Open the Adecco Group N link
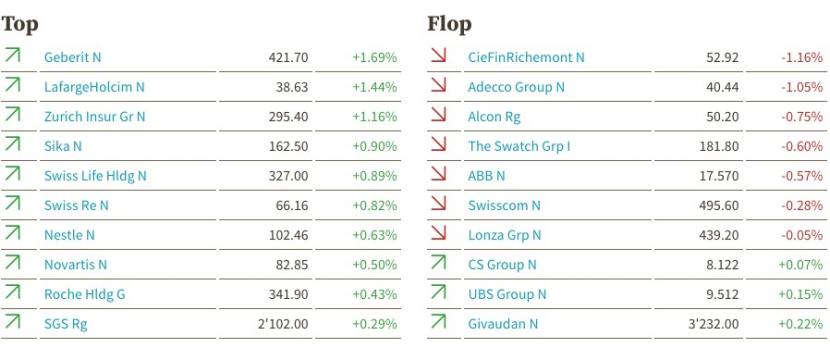830x360 pixels. point(516,87)
